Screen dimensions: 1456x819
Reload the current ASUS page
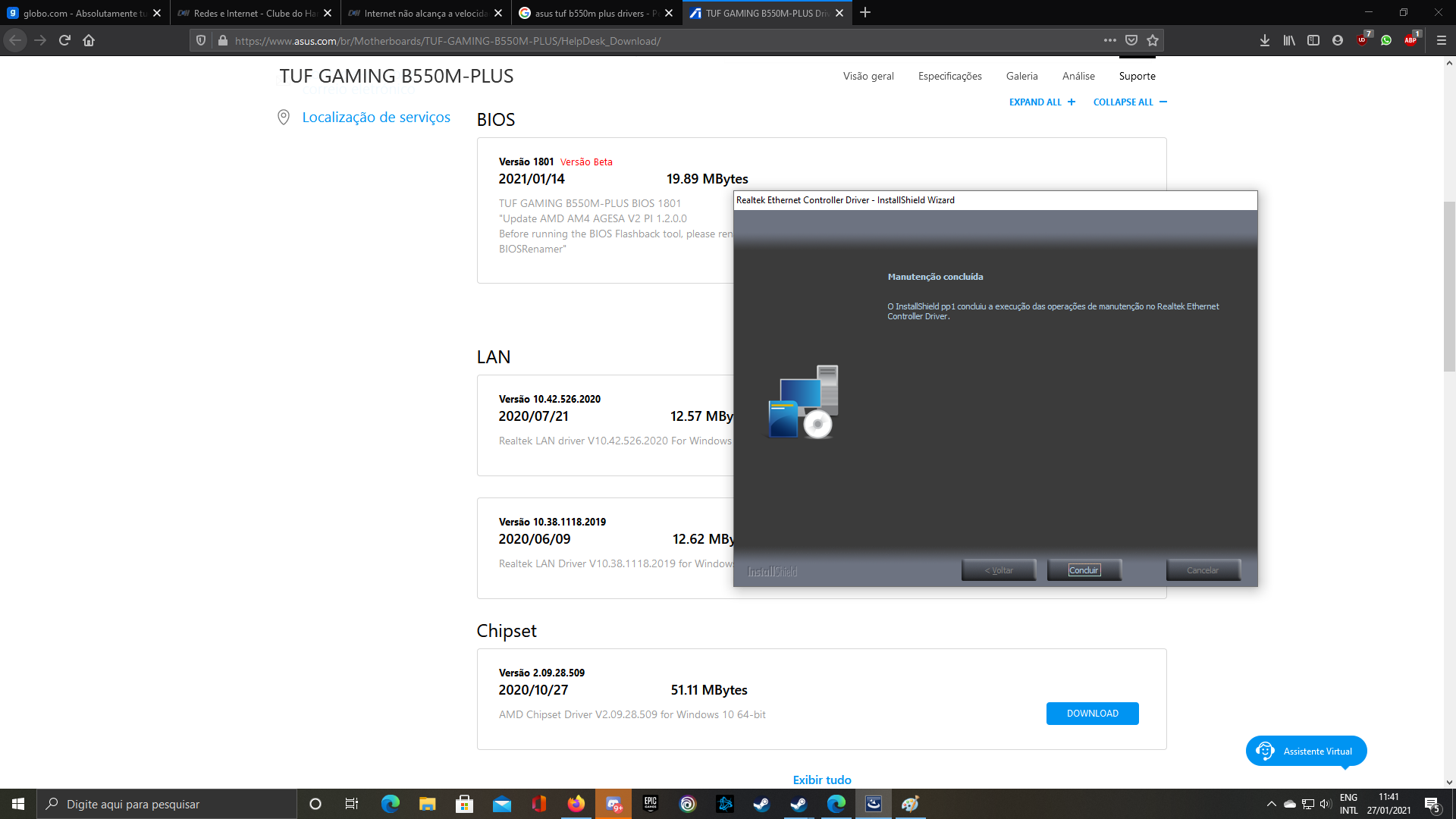point(64,40)
